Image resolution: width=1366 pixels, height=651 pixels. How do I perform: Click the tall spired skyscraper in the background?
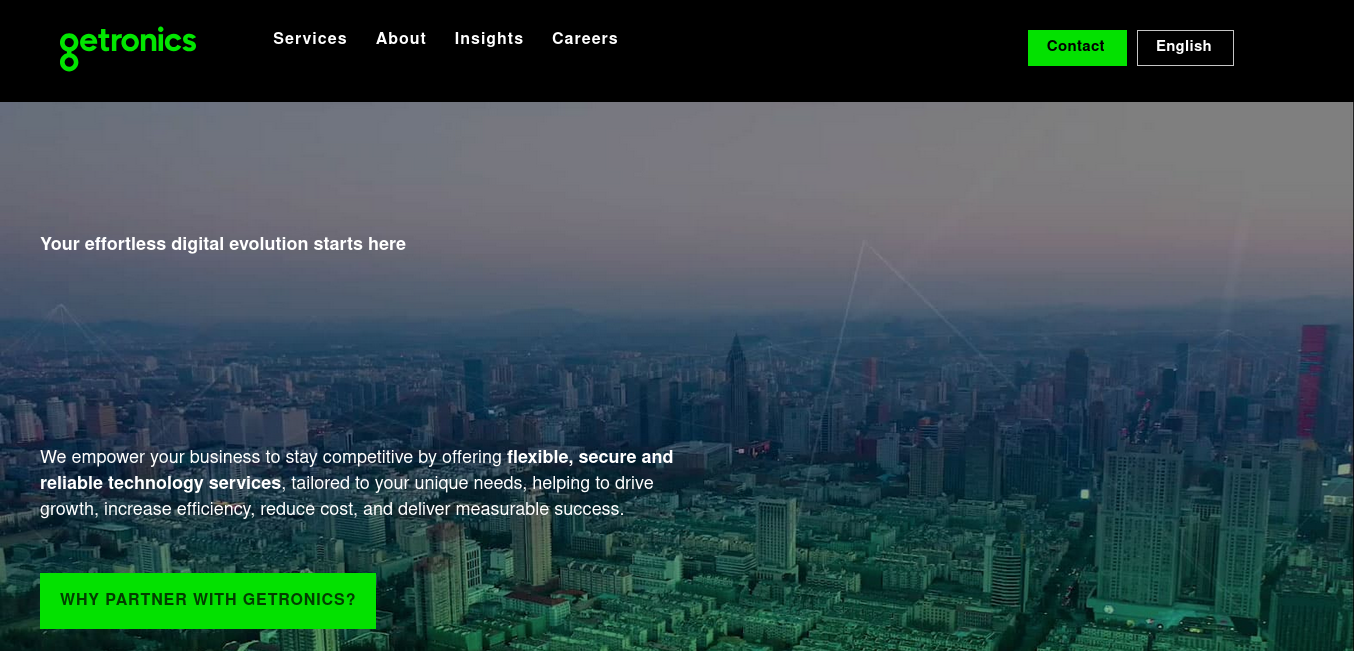click(737, 380)
